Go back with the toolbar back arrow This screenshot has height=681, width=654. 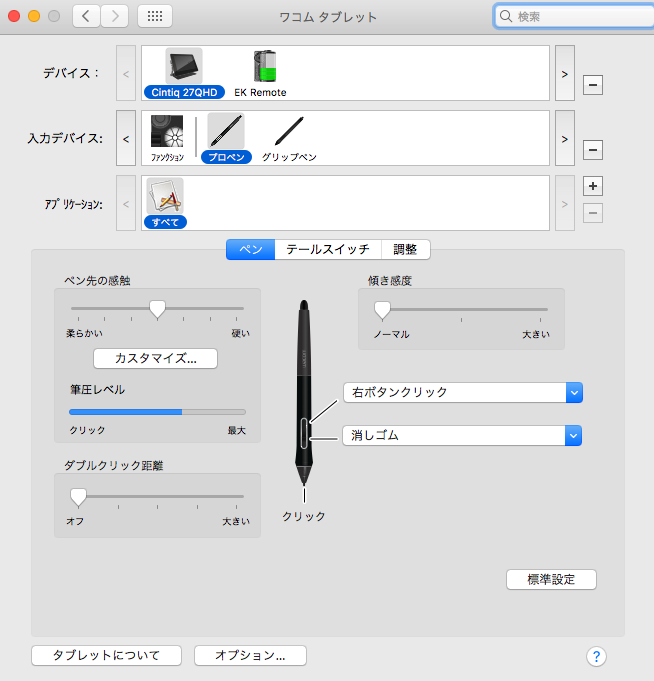(x=86, y=17)
